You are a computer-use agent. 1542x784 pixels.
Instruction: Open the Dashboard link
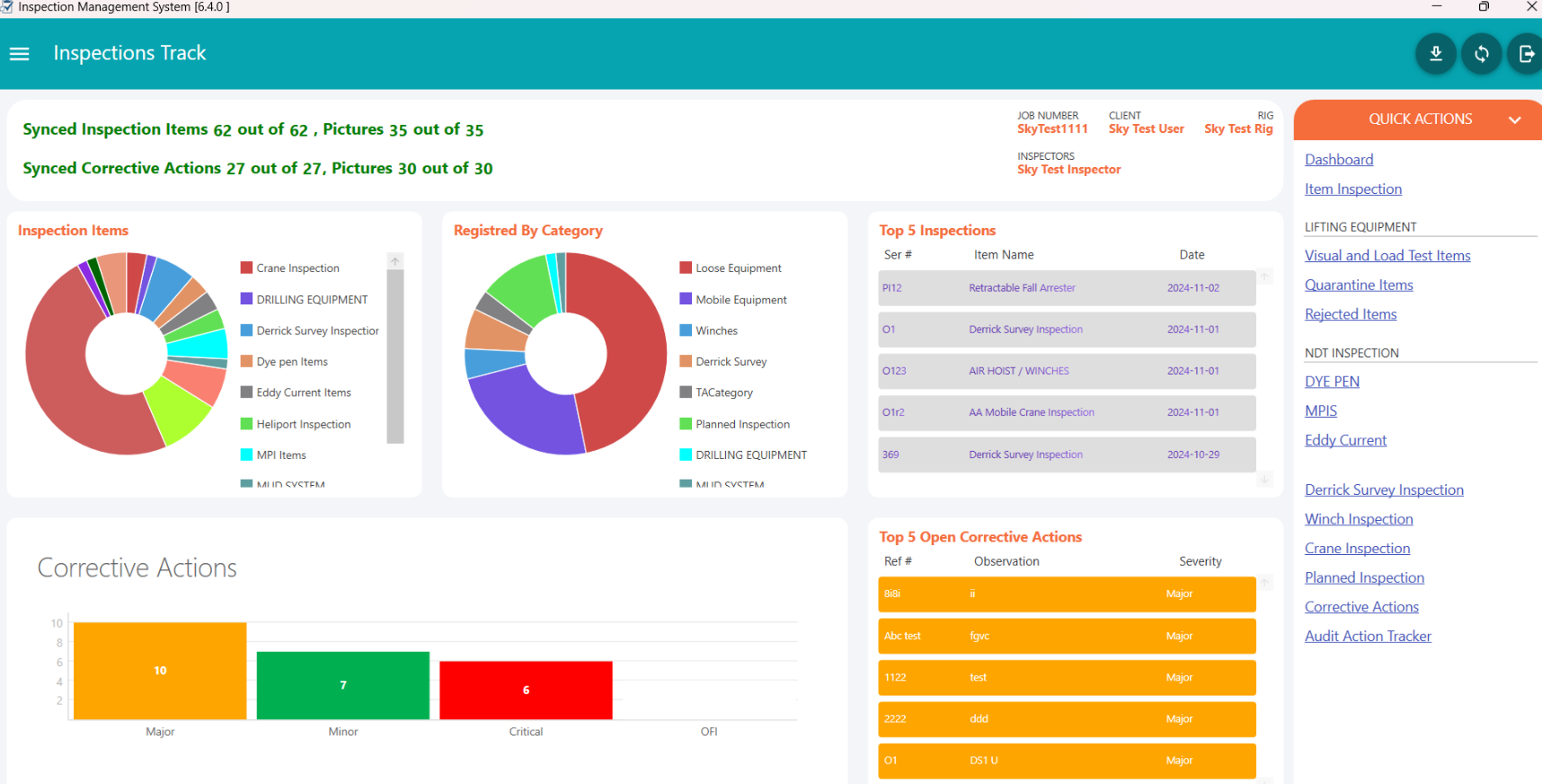tap(1339, 159)
